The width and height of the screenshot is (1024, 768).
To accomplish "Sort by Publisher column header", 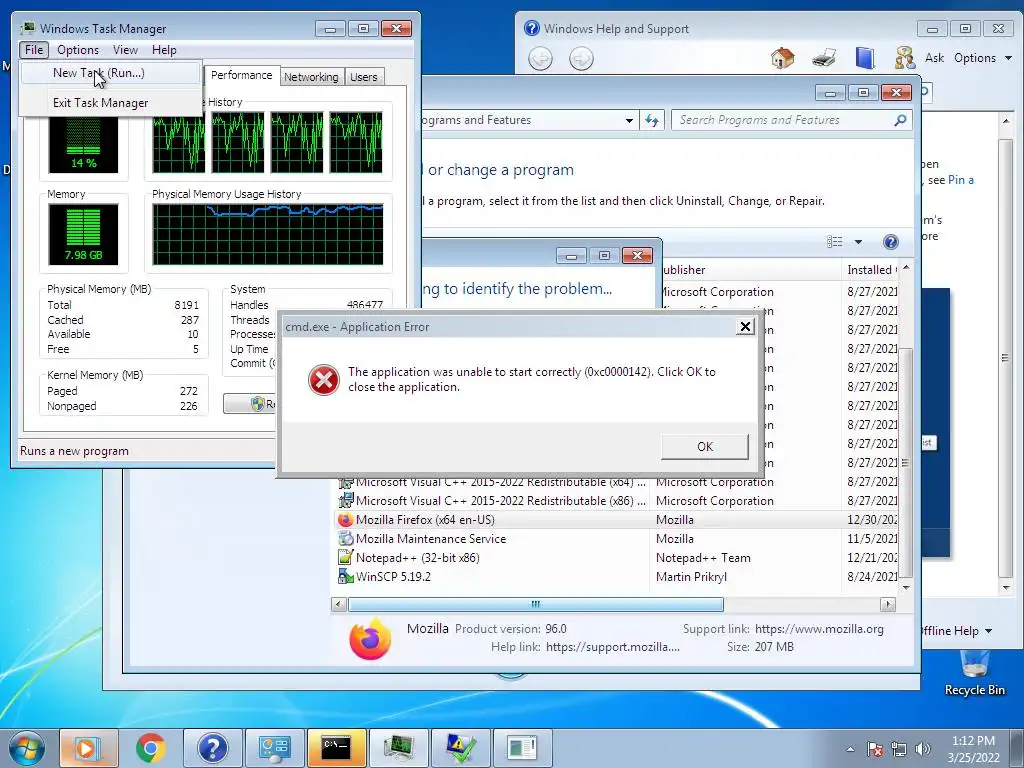I will [x=751, y=270].
